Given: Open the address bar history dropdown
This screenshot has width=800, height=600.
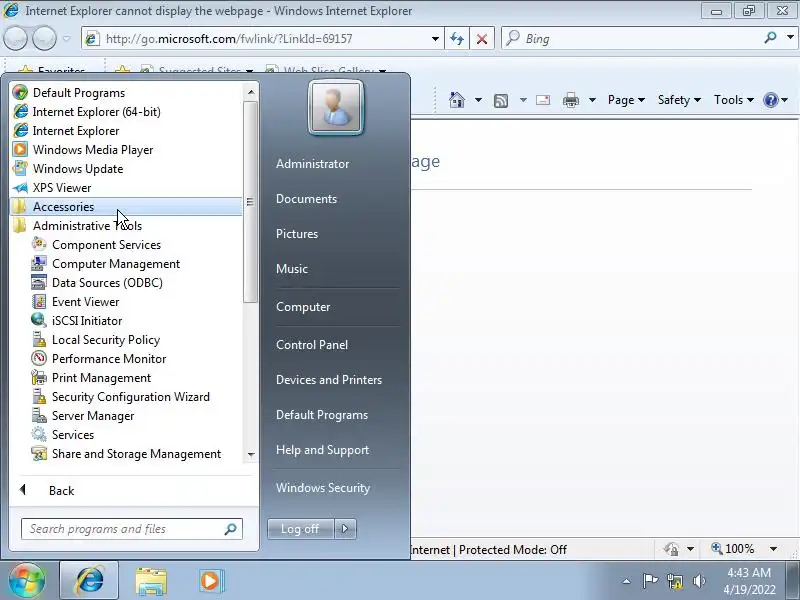Looking at the screenshot, I should pyautogui.click(x=435, y=39).
